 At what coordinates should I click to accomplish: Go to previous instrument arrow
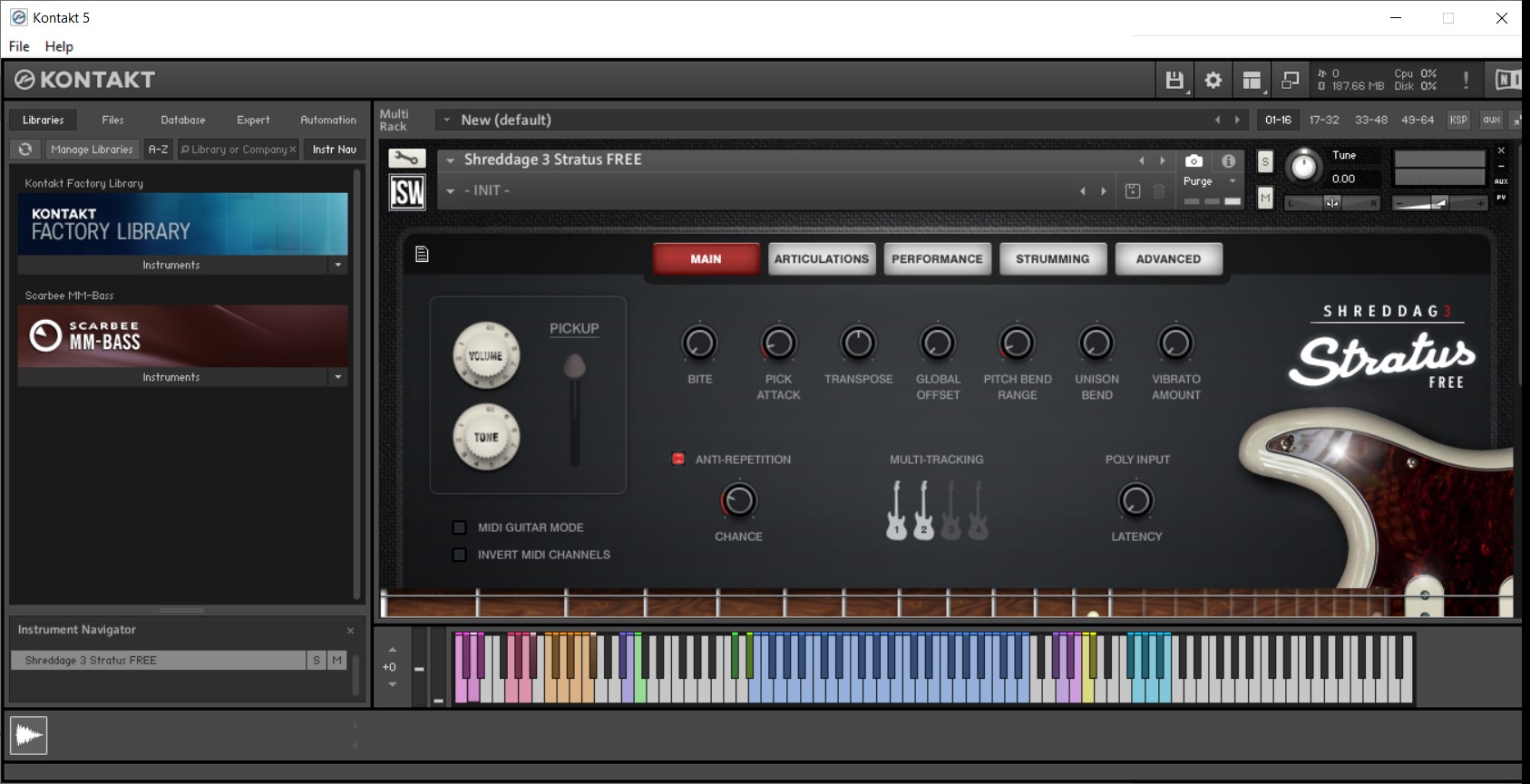pos(1142,160)
